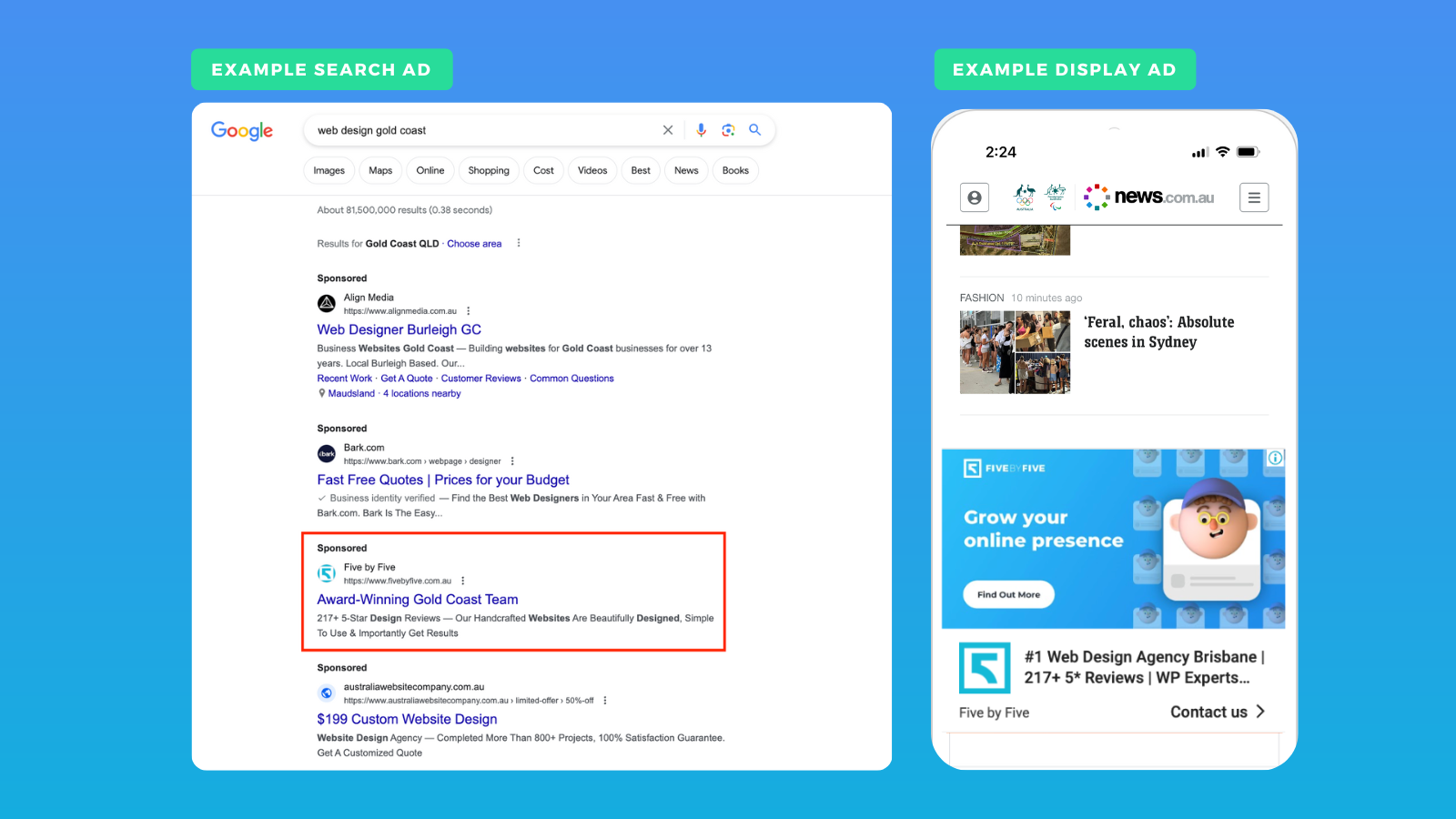Open ad options dots for australiawebsitecompany URL

tap(605, 701)
